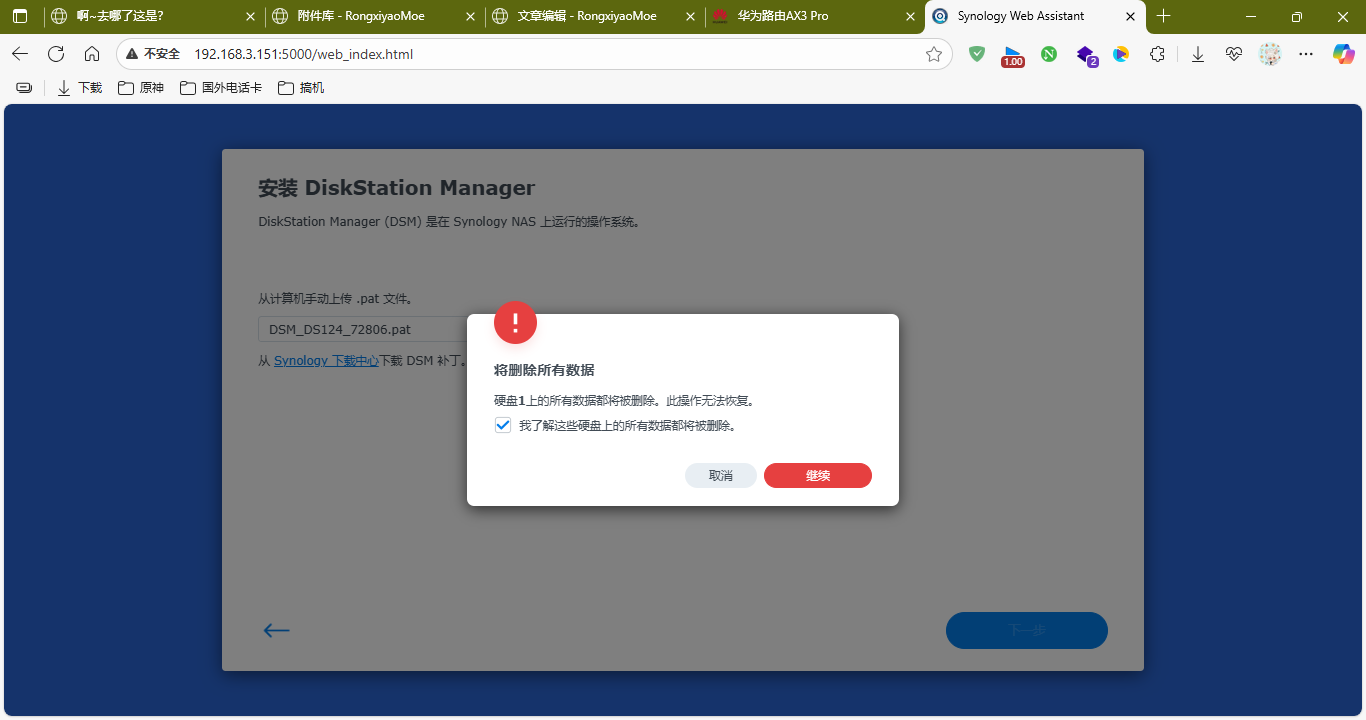Open the extension with 1.00 badge
This screenshot has width=1366, height=720.
click(x=1013, y=55)
